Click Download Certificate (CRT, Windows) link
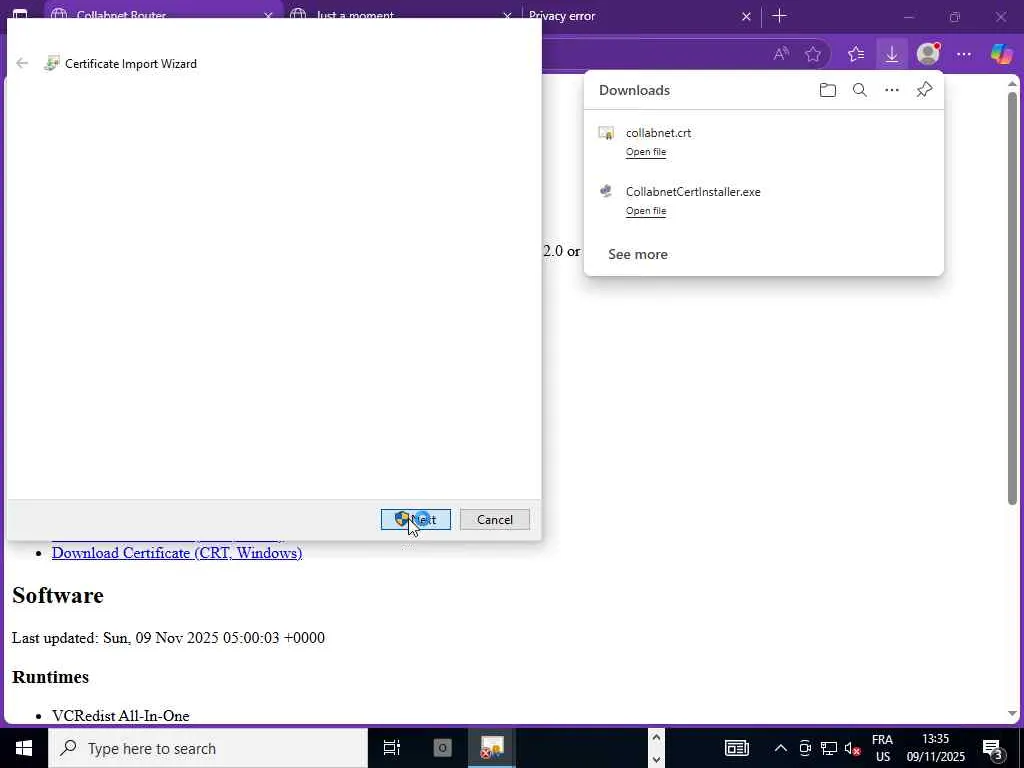The image size is (1024, 768). point(177,552)
